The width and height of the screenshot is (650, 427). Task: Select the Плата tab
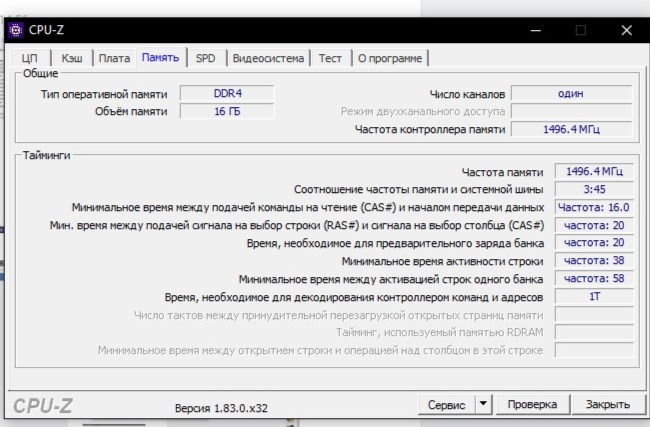tap(114, 59)
